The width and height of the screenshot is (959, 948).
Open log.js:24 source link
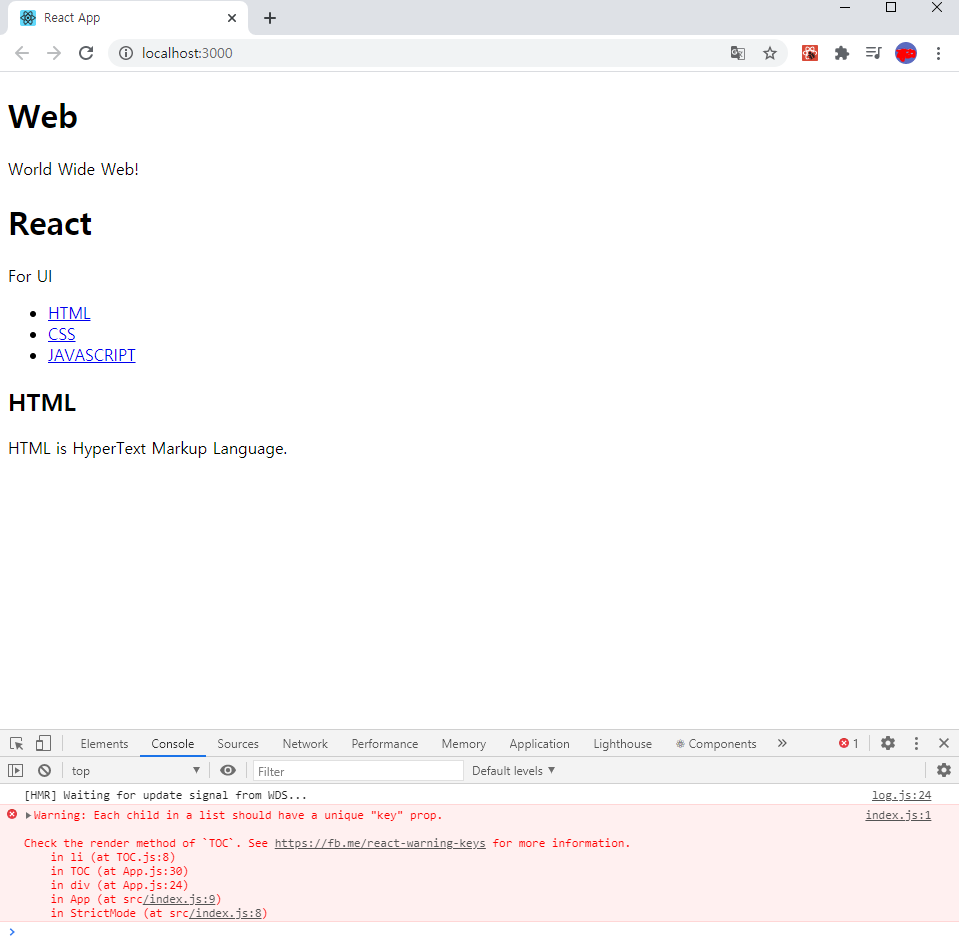point(902,795)
